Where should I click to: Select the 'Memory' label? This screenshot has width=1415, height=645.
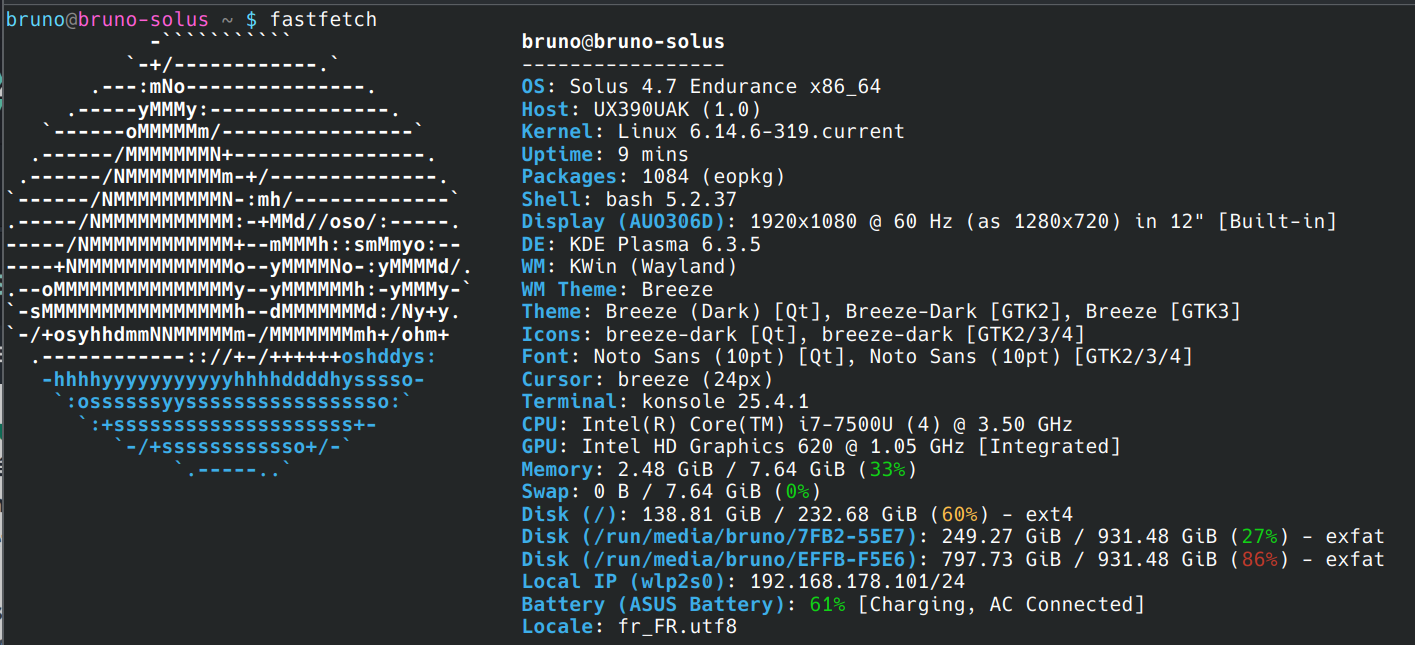558,469
